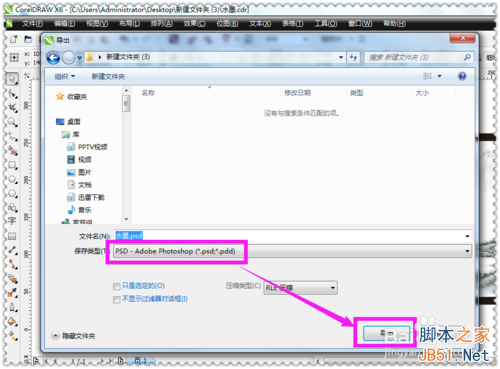Click the refresh button beside address bar

click(353, 58)
